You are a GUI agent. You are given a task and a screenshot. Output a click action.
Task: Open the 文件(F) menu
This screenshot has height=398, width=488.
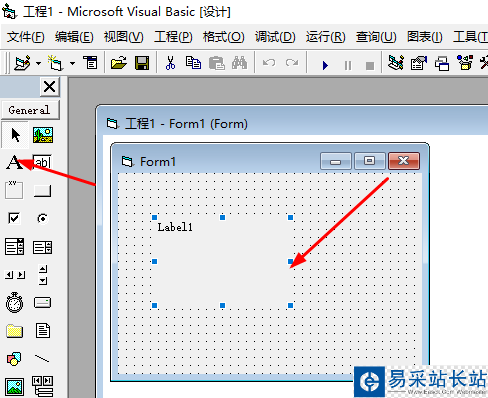26,37
